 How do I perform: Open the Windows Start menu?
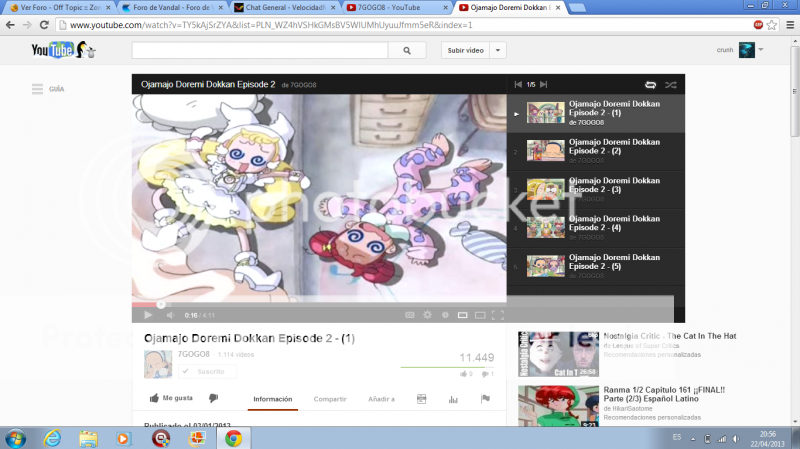point(15,438)
